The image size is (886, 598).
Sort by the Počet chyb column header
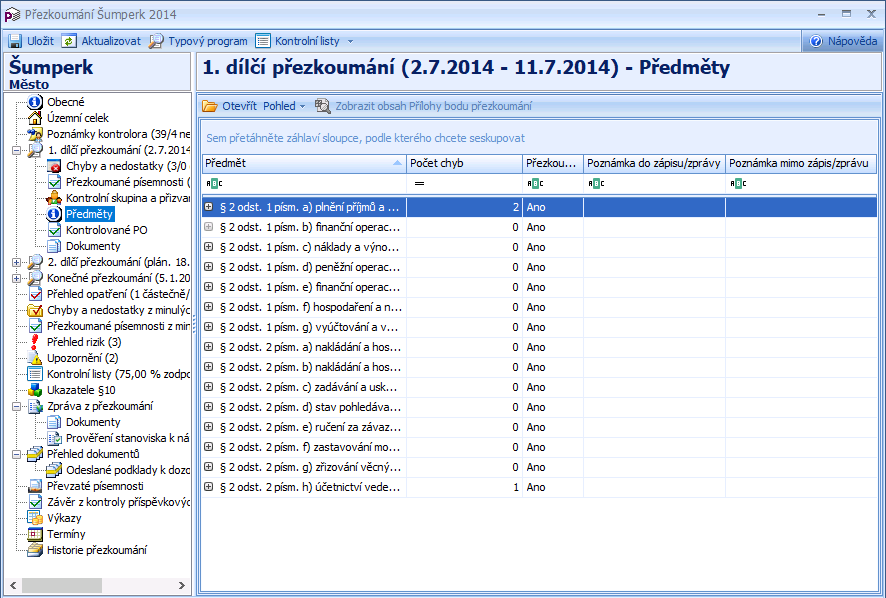pos(464,163)
